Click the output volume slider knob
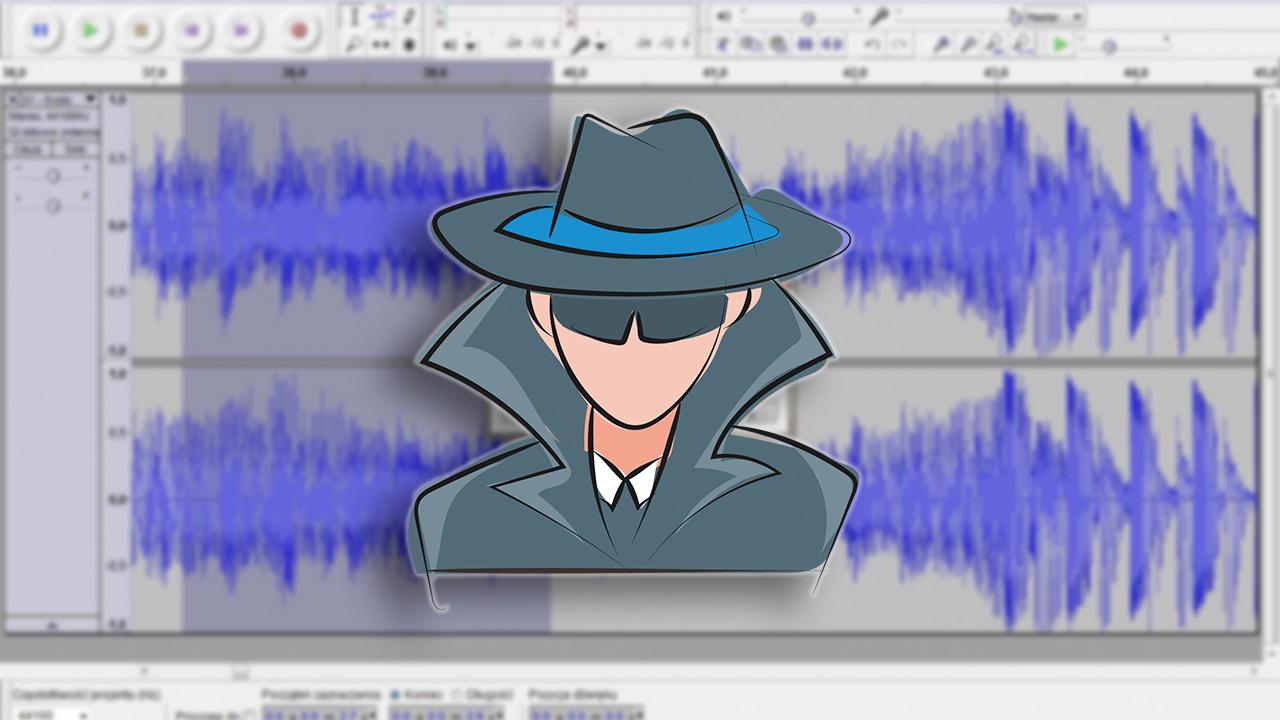 tap(808, 17)
